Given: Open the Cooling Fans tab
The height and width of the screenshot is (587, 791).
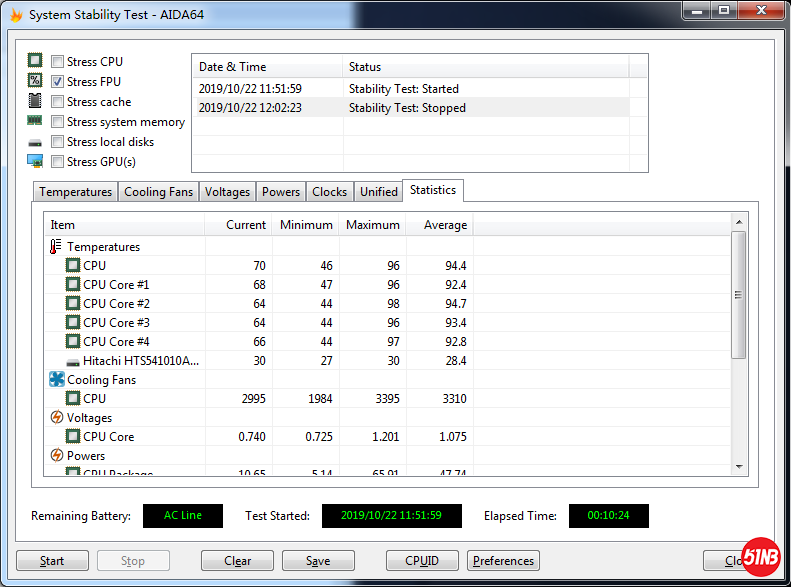Looking at the screenshot, I should point(158,192).
